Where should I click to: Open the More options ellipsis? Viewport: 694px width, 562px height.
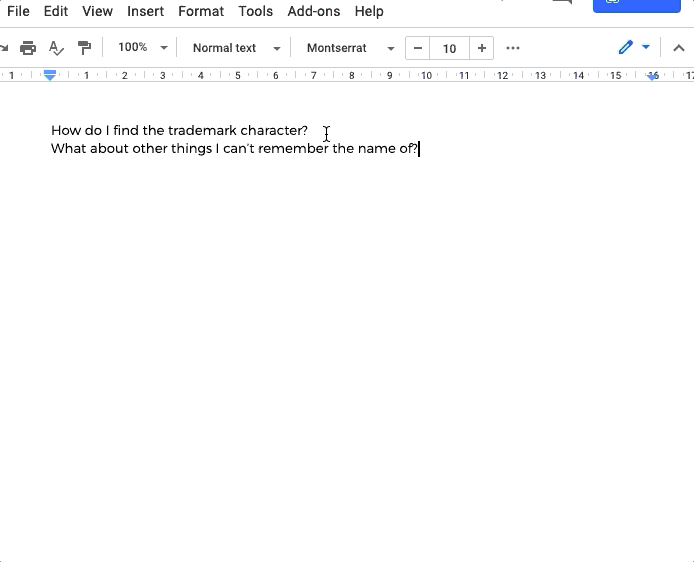513,48
